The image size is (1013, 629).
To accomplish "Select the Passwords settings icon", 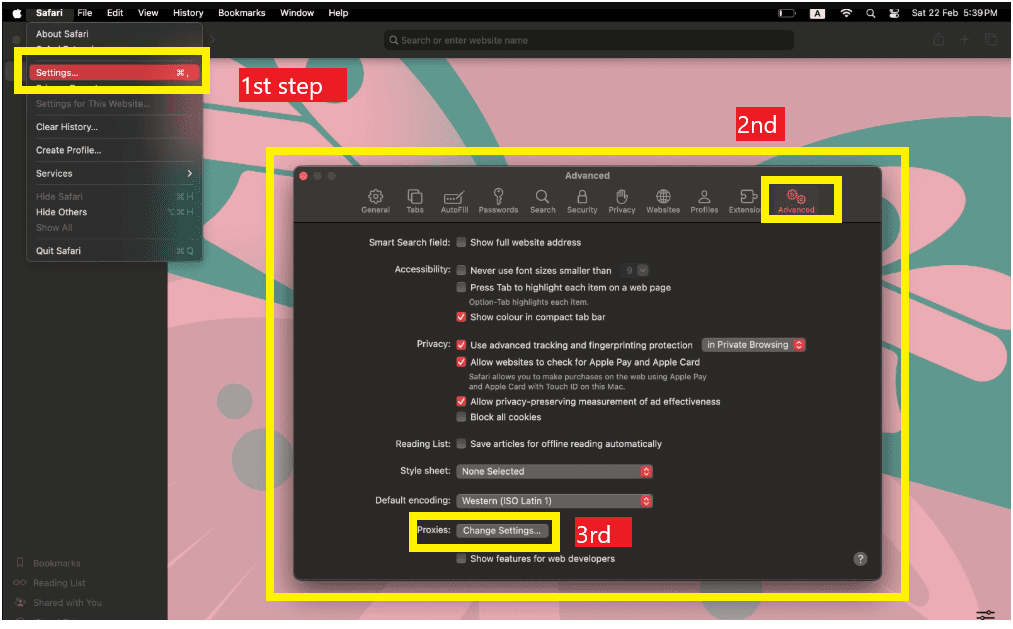I will pos(498,200).
